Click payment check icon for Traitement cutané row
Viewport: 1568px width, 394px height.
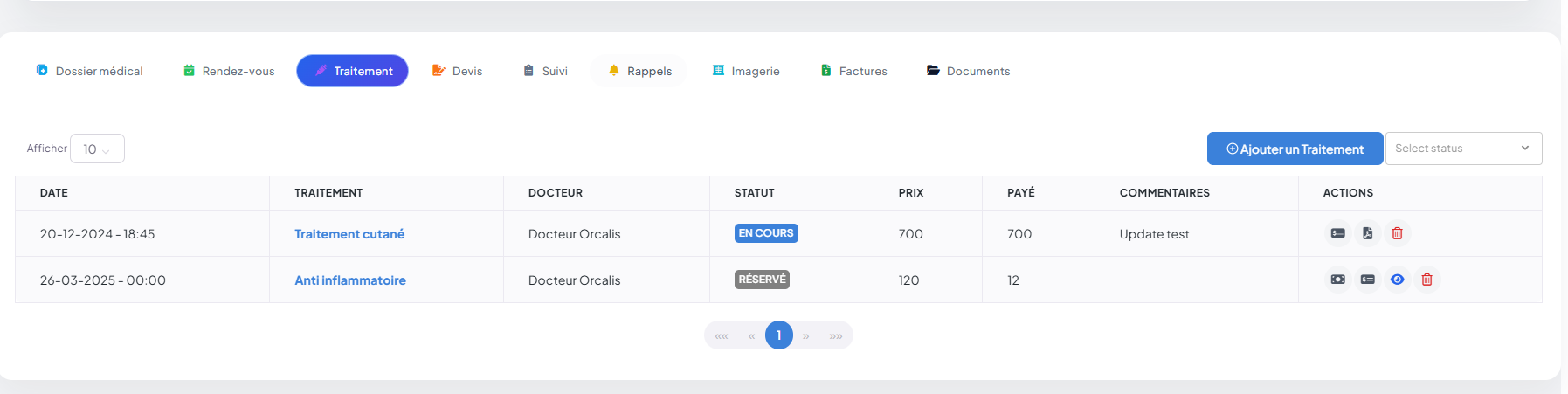[x=1337, y=233]
